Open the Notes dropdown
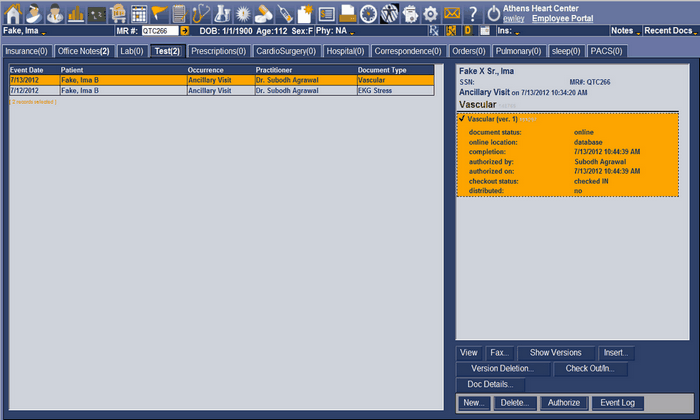 click(625, 31)
